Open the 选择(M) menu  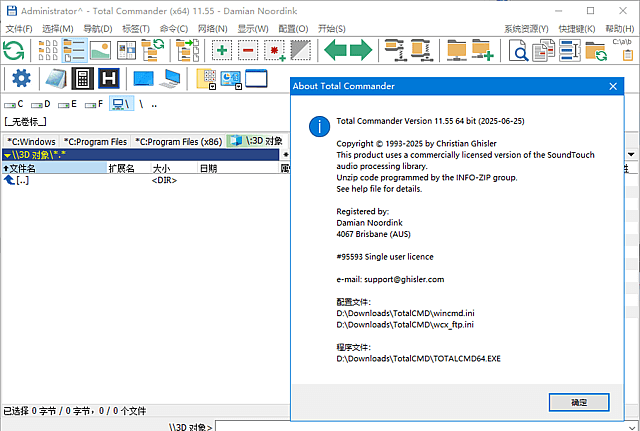coord(58,29)
